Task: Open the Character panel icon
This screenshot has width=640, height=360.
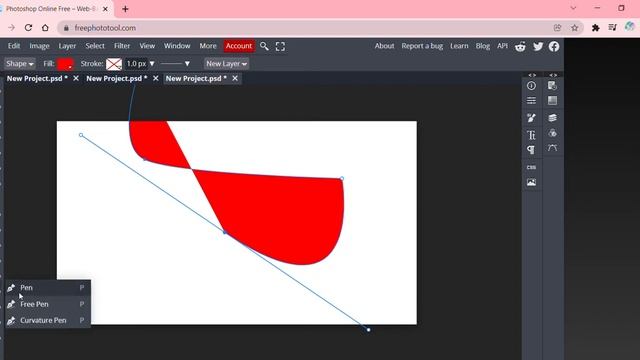Action: 531,135
